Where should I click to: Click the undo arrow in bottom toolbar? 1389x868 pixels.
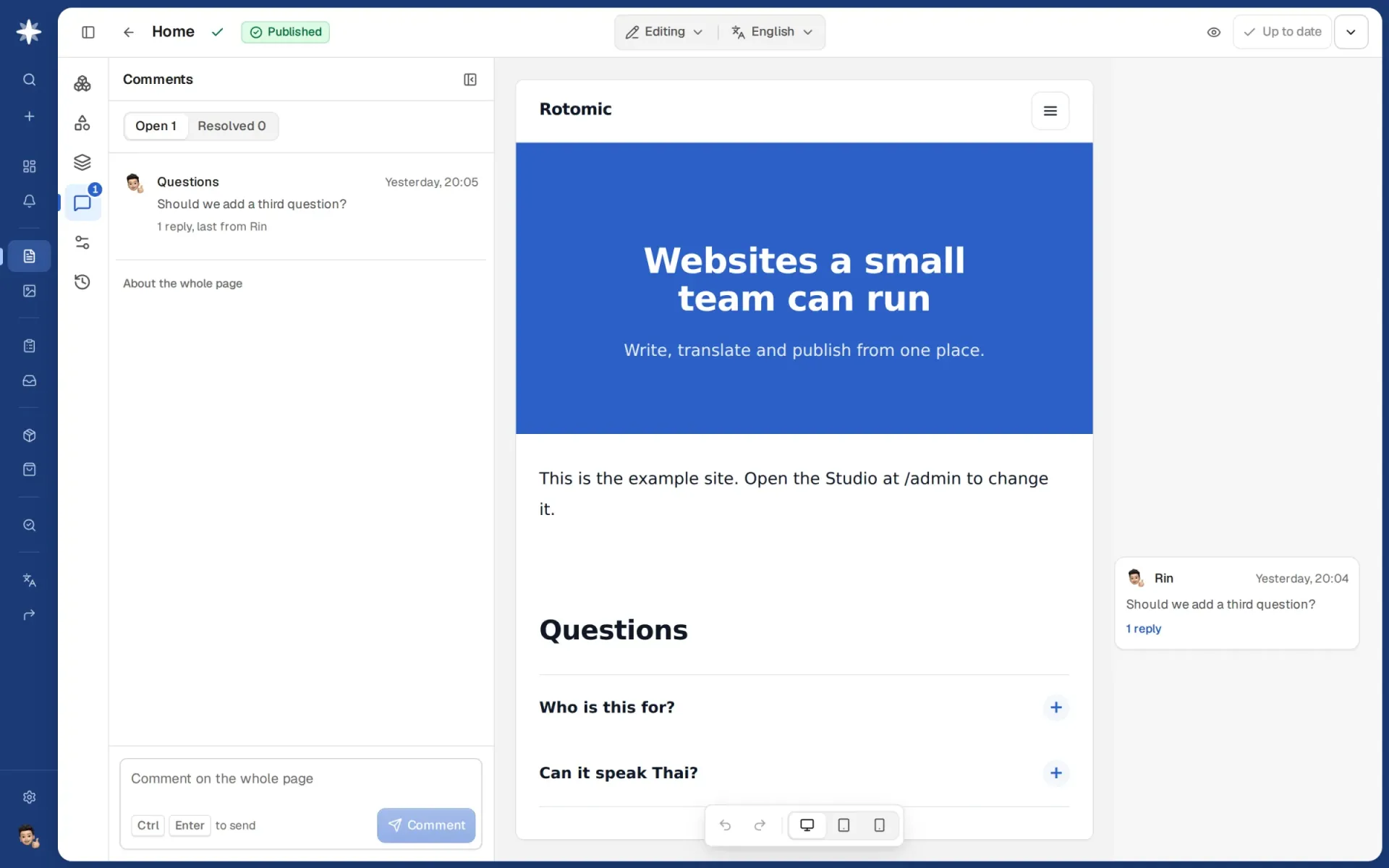tap(725, 825)
